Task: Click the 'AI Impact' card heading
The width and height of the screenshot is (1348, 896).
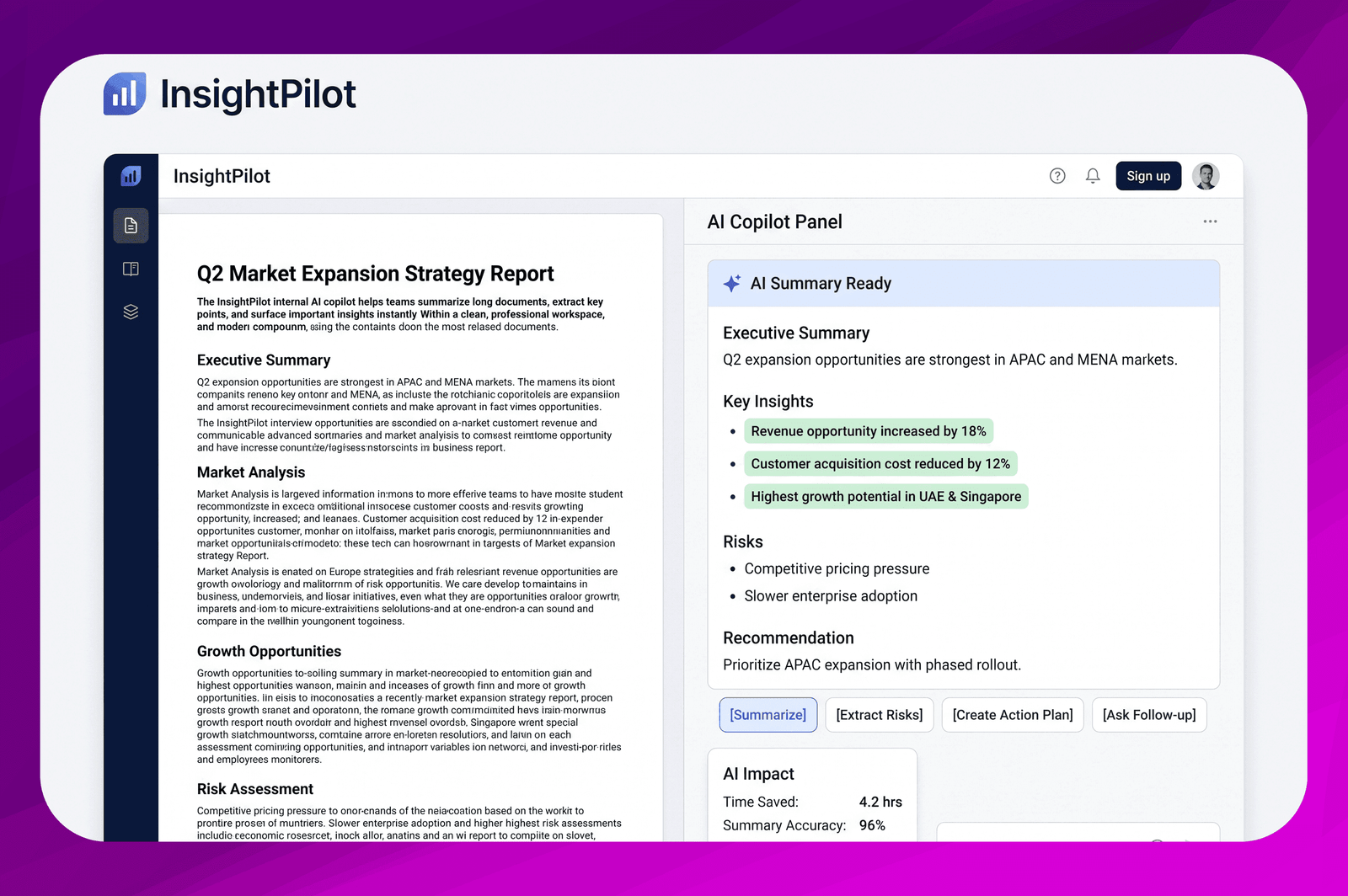Action: pyautogui.click(x=758, y=774)
